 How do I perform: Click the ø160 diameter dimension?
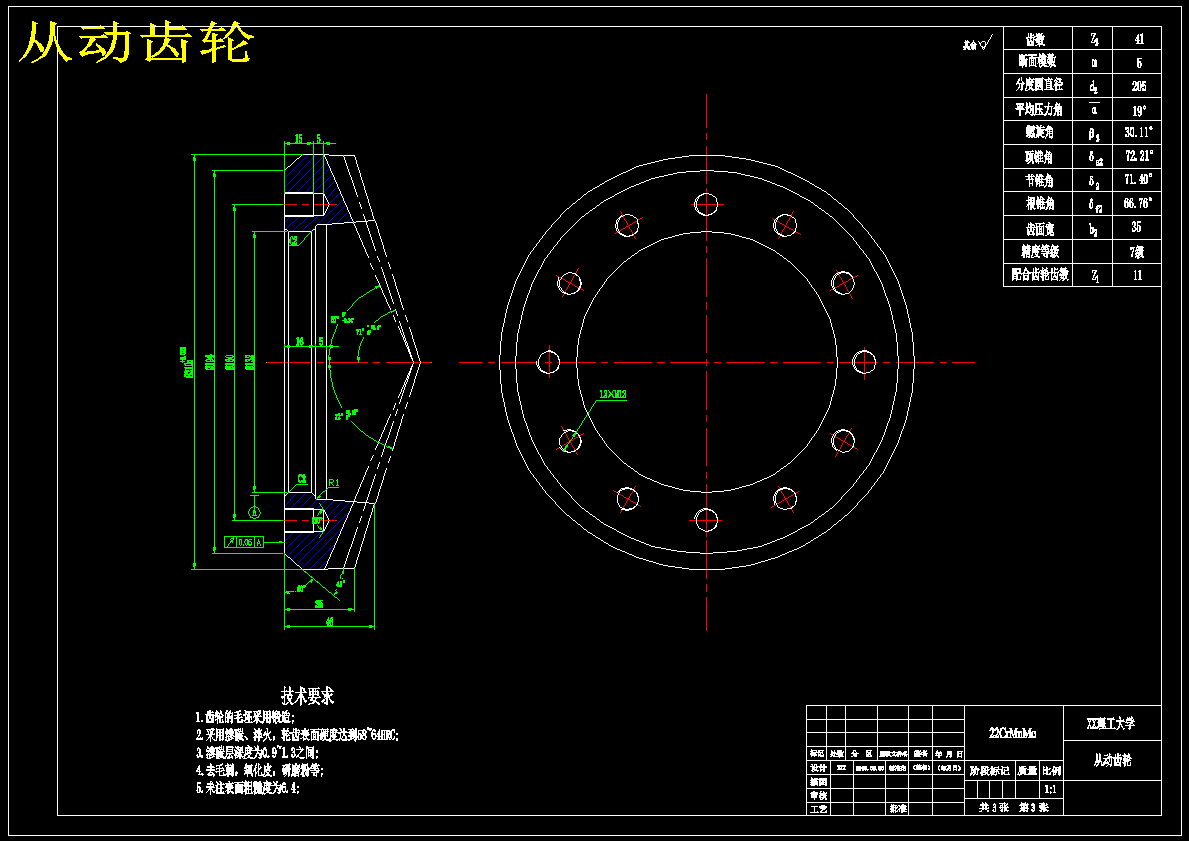(x=229, y=362)
